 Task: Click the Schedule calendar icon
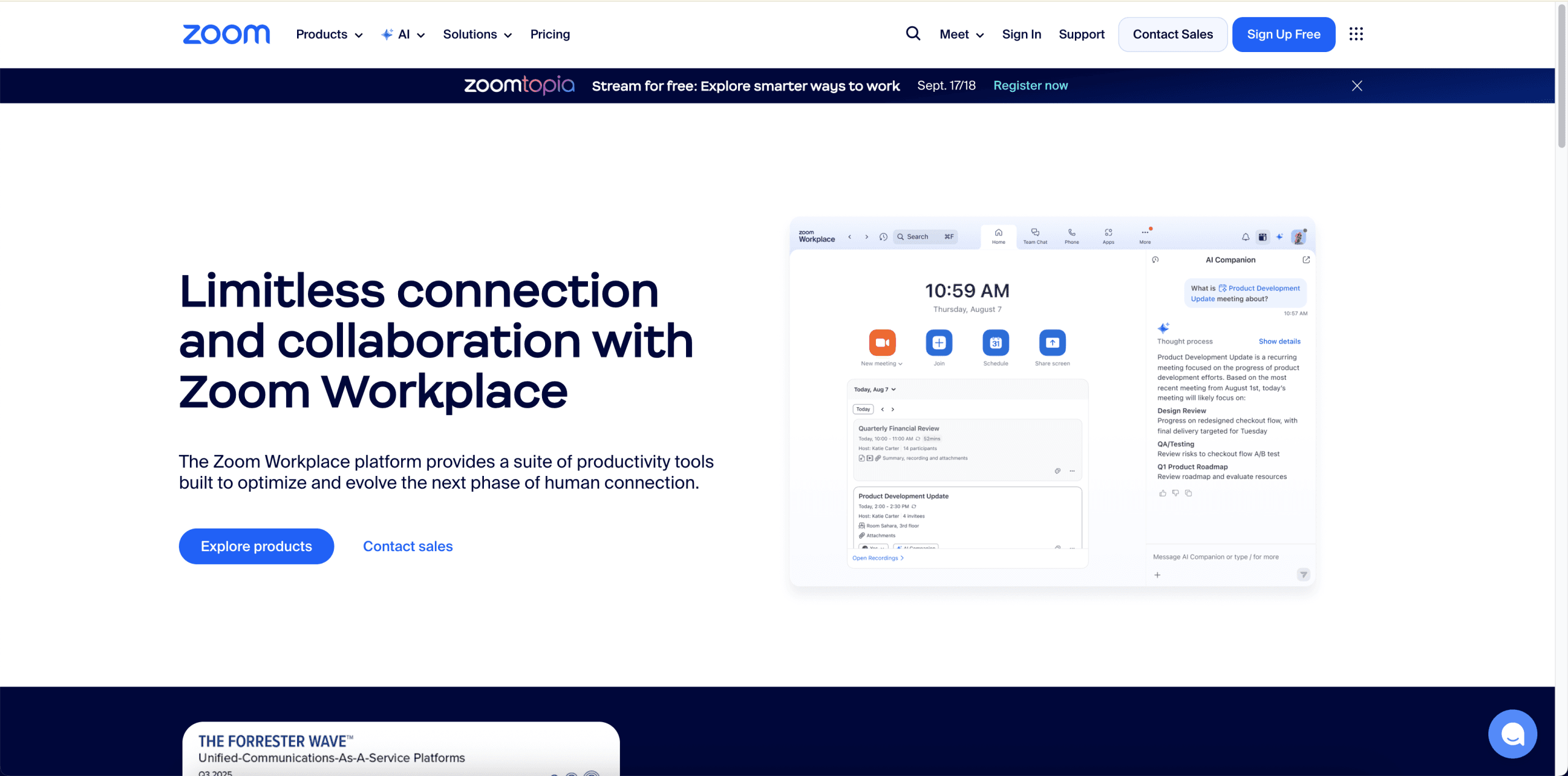tap(996, 342)
